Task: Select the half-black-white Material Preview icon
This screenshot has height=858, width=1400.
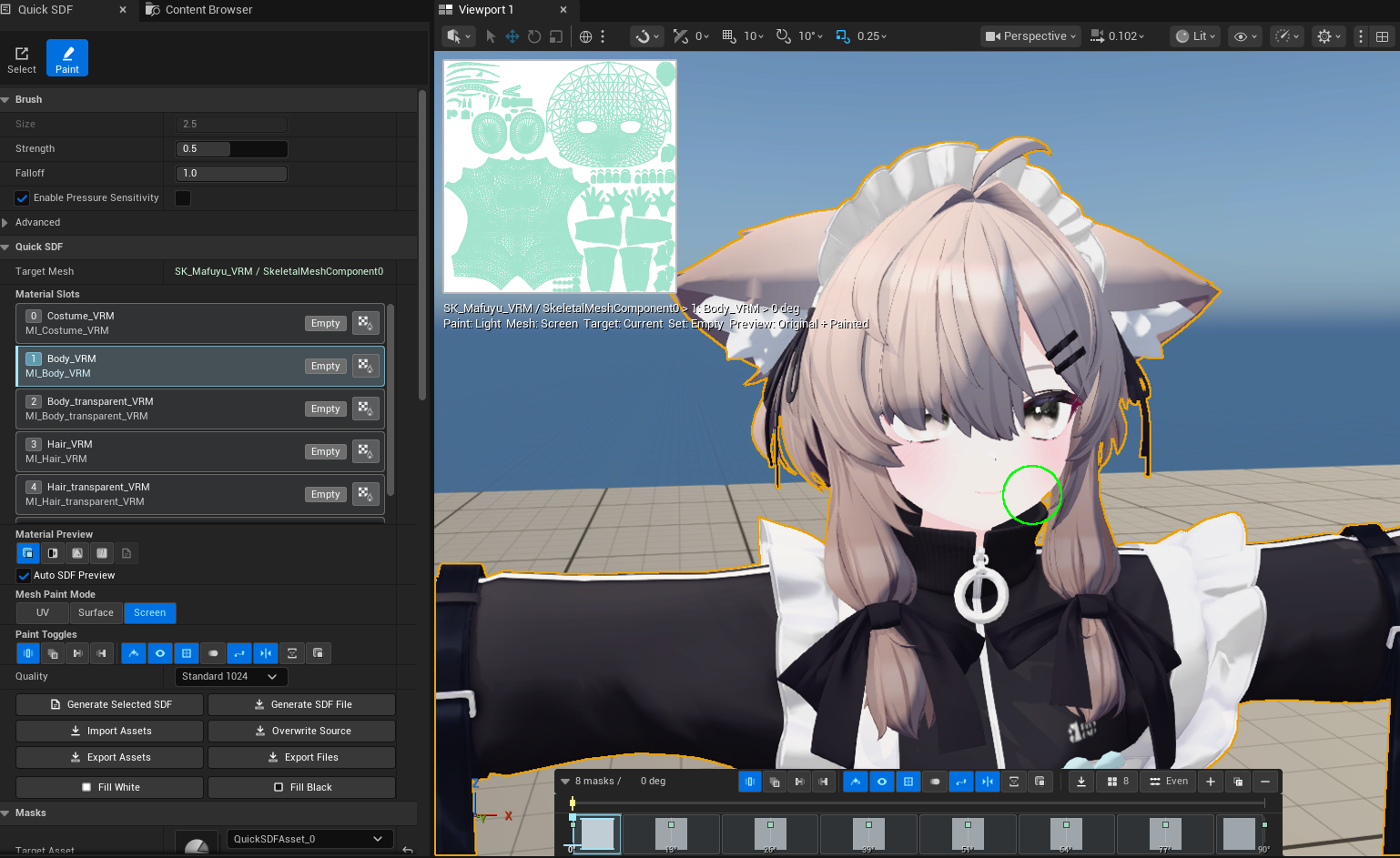Action: [x=53, y=553]
